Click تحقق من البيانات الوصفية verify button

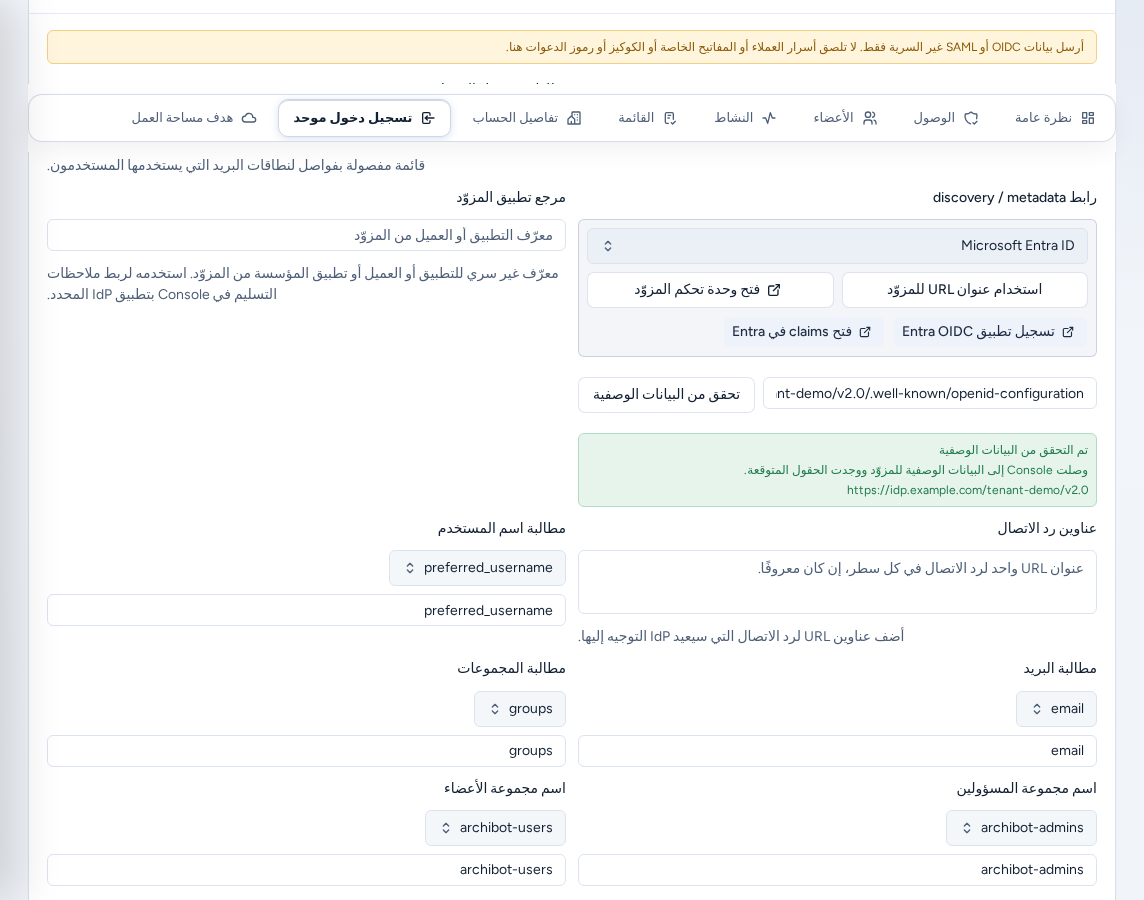(666, 395)
